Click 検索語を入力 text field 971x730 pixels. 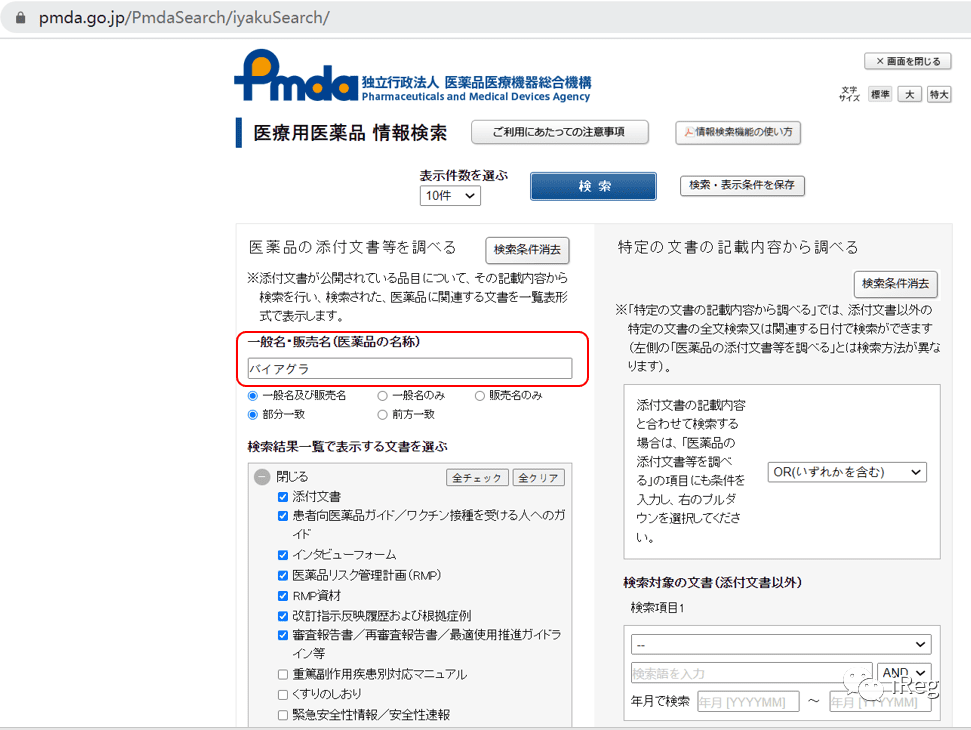pyautogui.click(x=751, y=673)
